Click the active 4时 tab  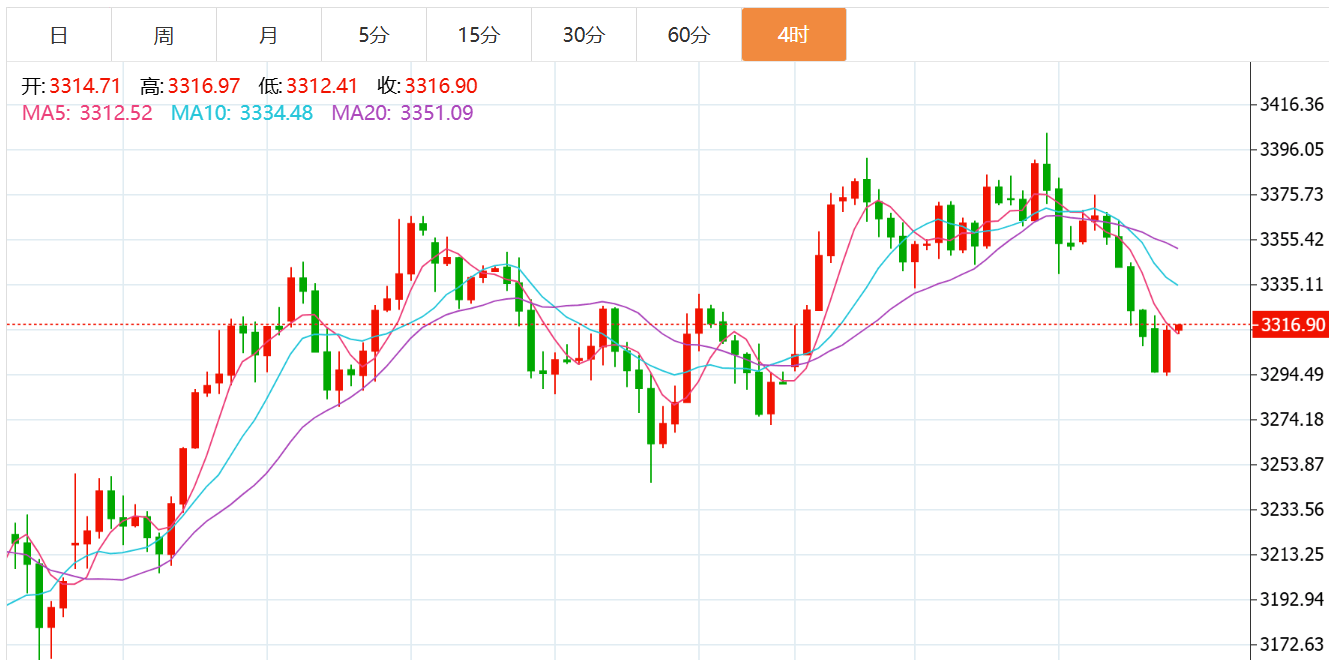[x=793, y=36]
